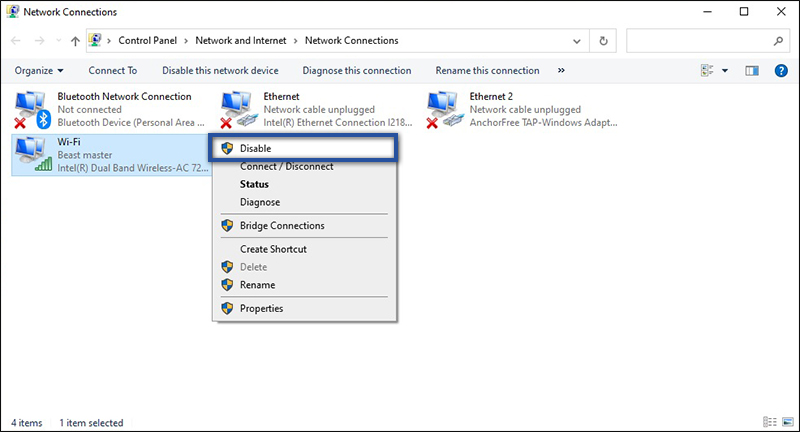The image size is (800, 432).
Task: Navigate forward with the forward arrow
Action: tap(39, 41)
